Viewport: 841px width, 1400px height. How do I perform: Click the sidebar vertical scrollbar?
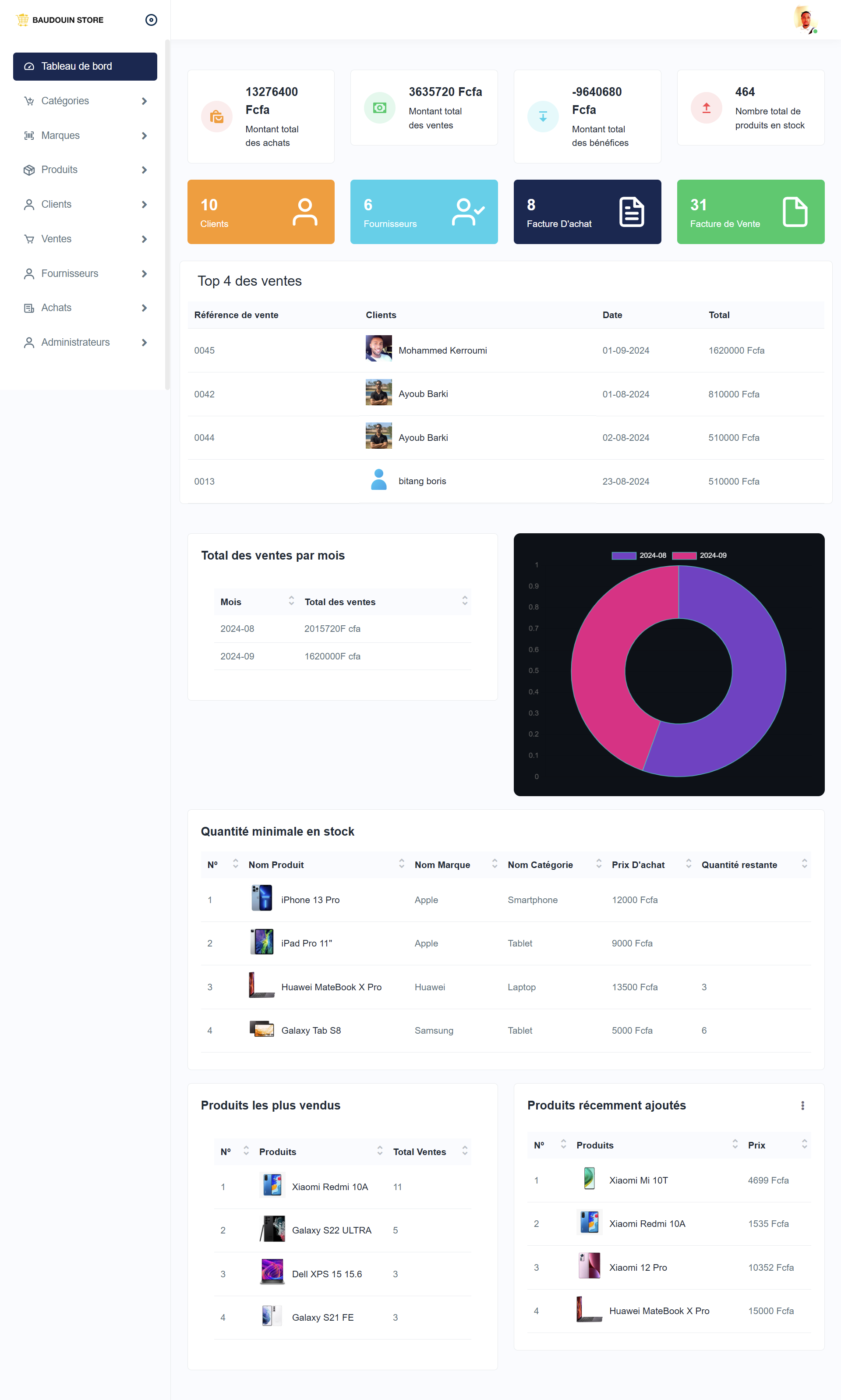coord(167,214)
